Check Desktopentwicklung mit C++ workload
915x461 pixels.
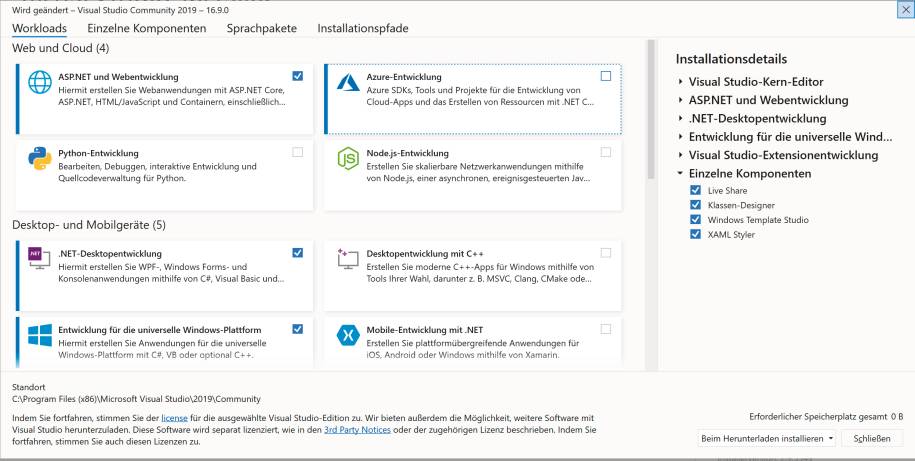point(606,253)
